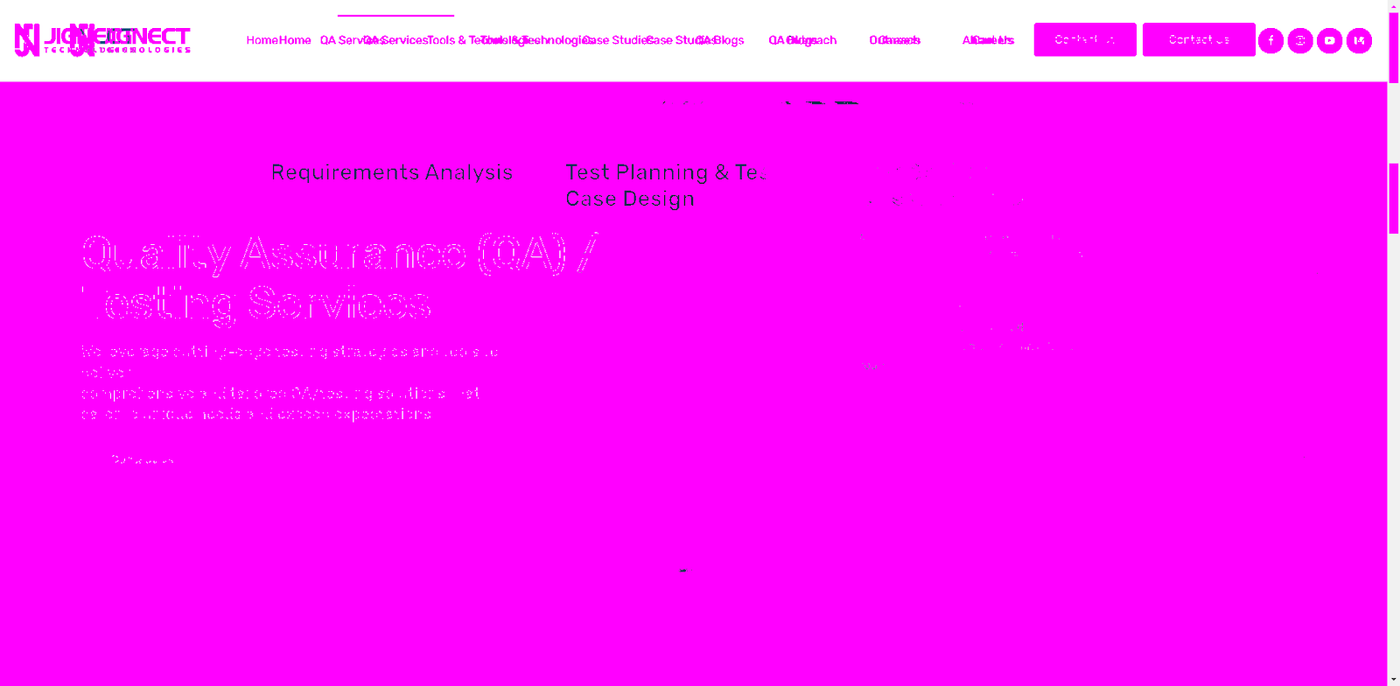Select the "Requirements Analysis" text
The height and width of the screenshot is (686, 1400).
(392, 172)
